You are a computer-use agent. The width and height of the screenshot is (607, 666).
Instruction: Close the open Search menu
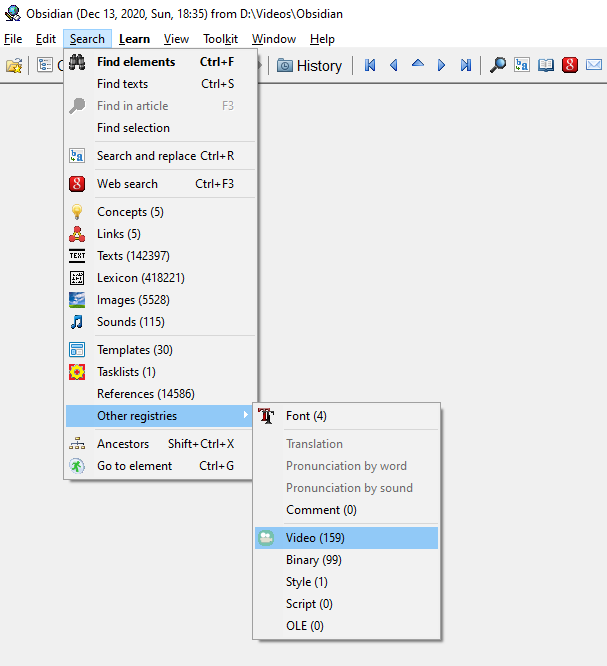tap(87, 39)
